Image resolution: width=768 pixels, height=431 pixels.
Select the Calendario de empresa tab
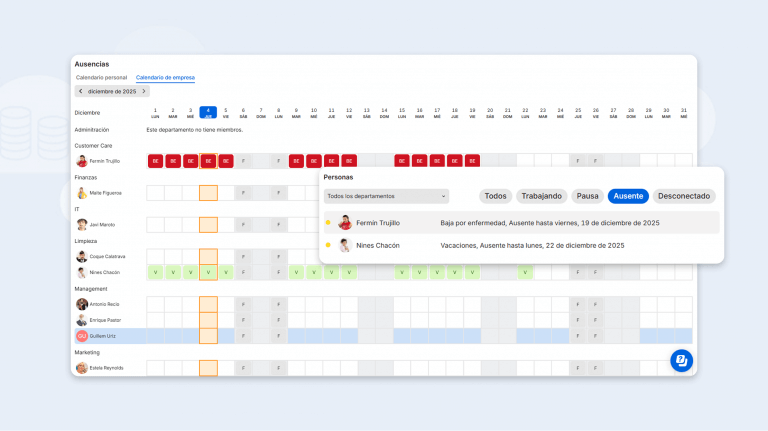[165, 77]
